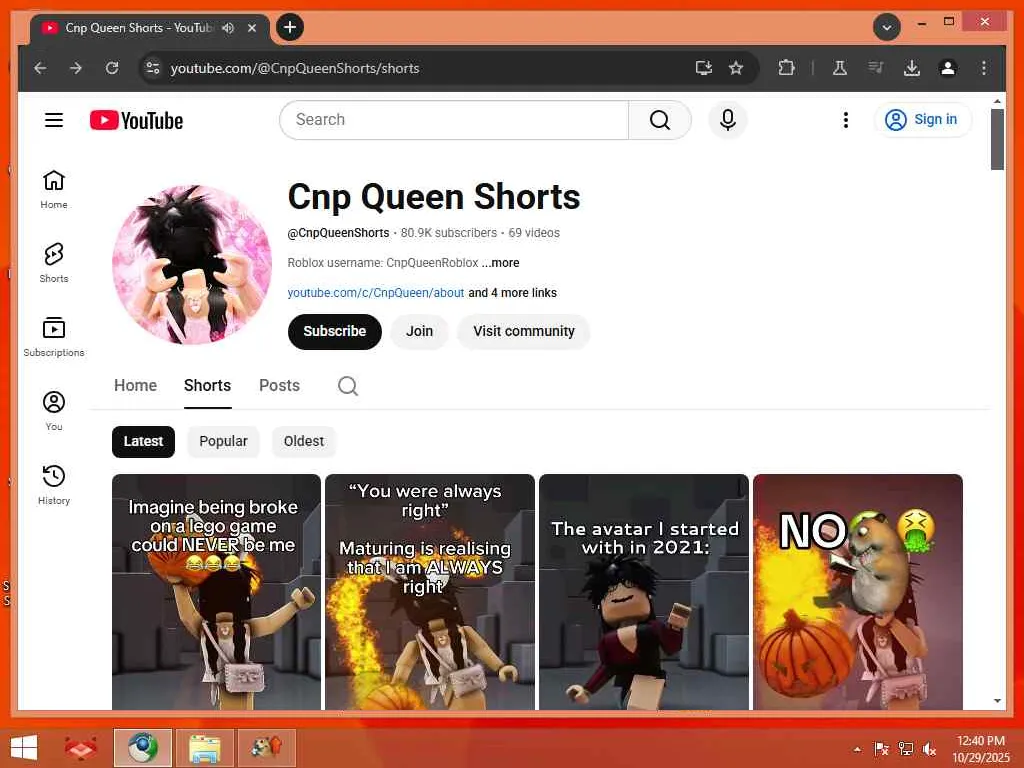Viewport: 1024px width, 768px height.
Task: Subscribe to Cnp Queen Shorts
Action: click(334, 331)
